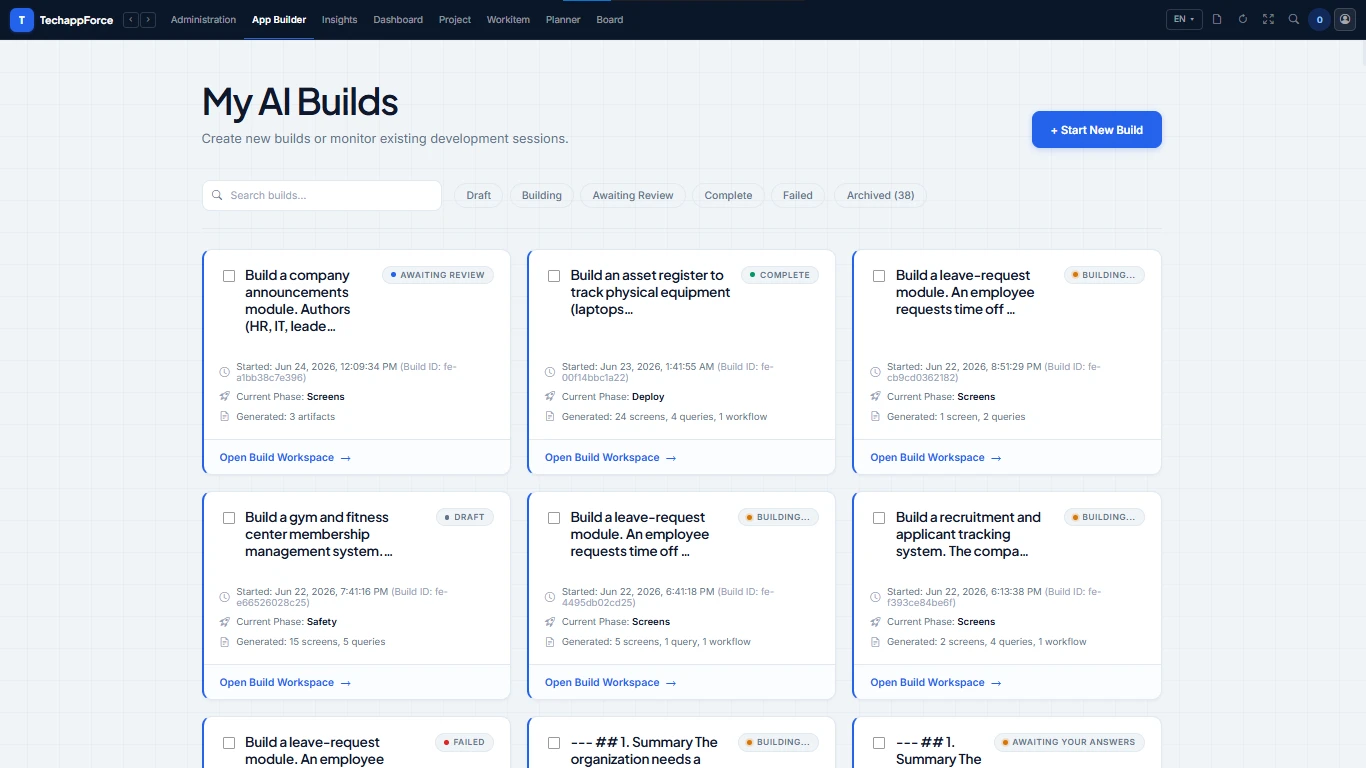Click the search icon inside Search builds box
Screen dimensions: 1366x768
click(217, 195)
